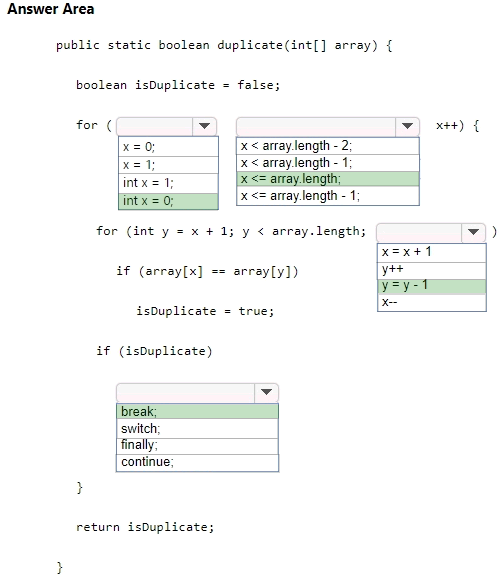
Task: Choose 'x < array.length - 2;' option
Action: pyautogui.click(x=328, y=146)
